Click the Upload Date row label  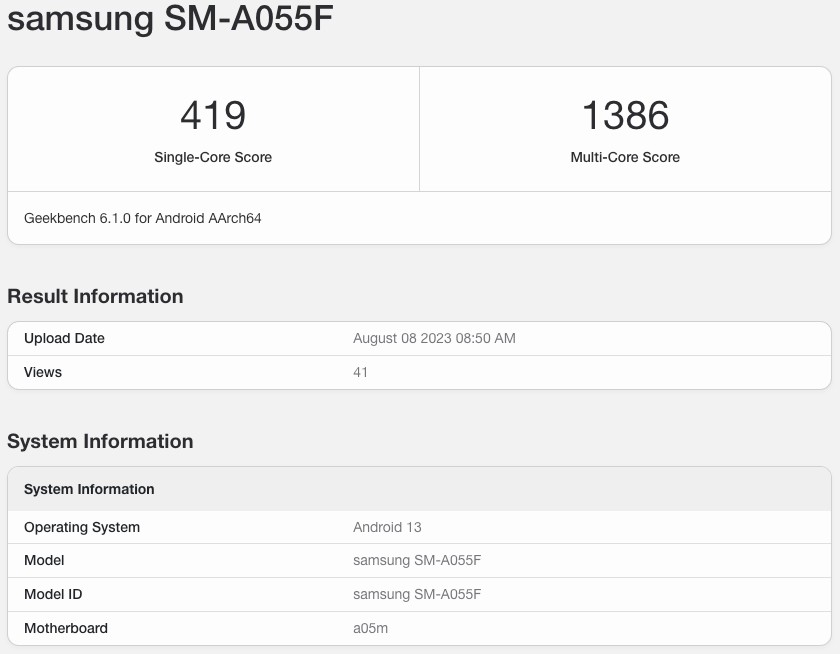[x=64, y=339]
